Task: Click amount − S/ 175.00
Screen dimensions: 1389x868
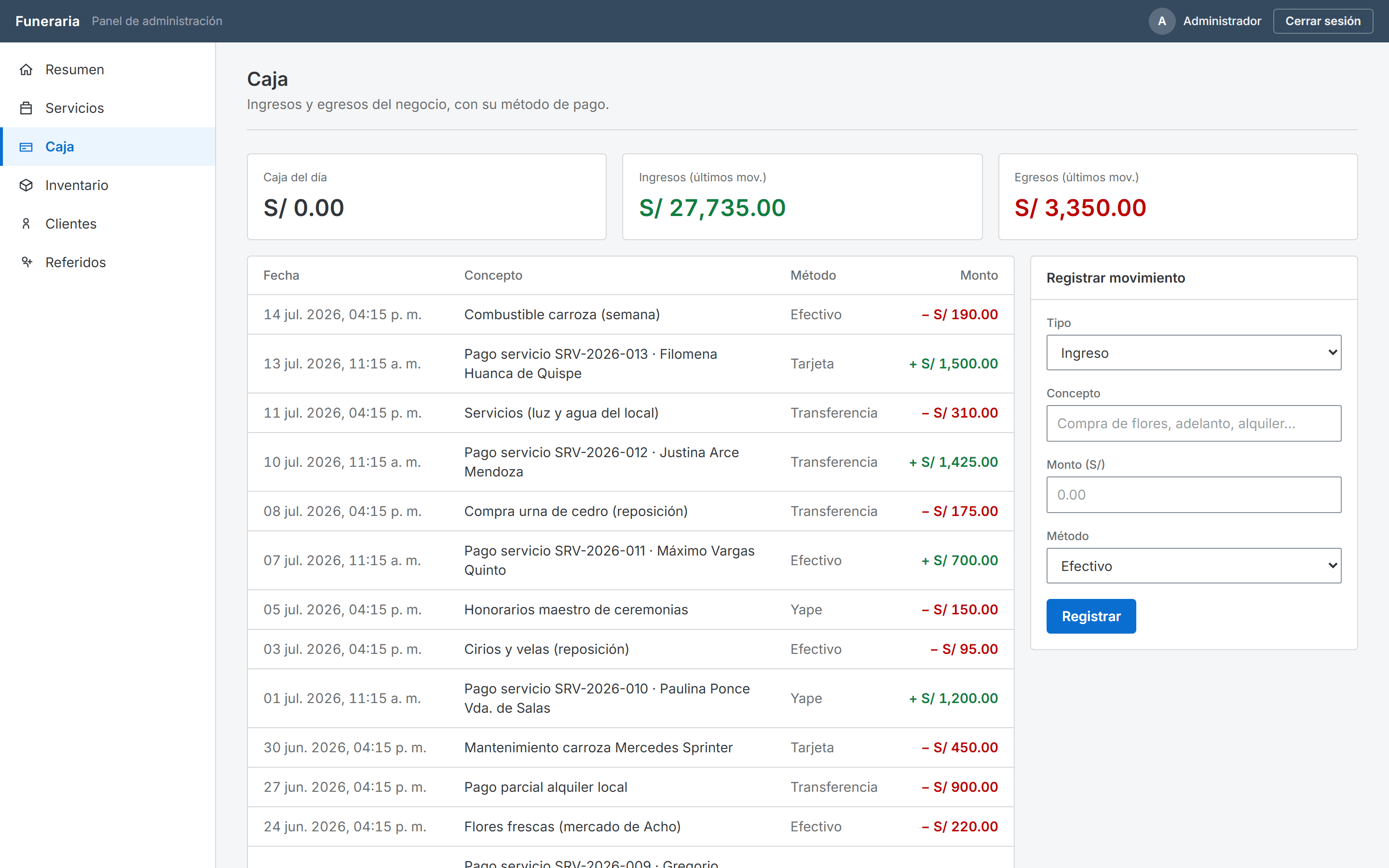Action: [x=960, y=511]
